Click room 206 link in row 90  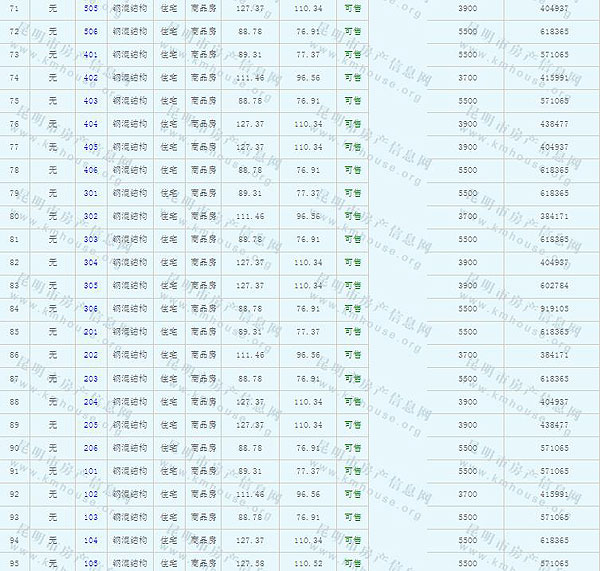[91, 447]
